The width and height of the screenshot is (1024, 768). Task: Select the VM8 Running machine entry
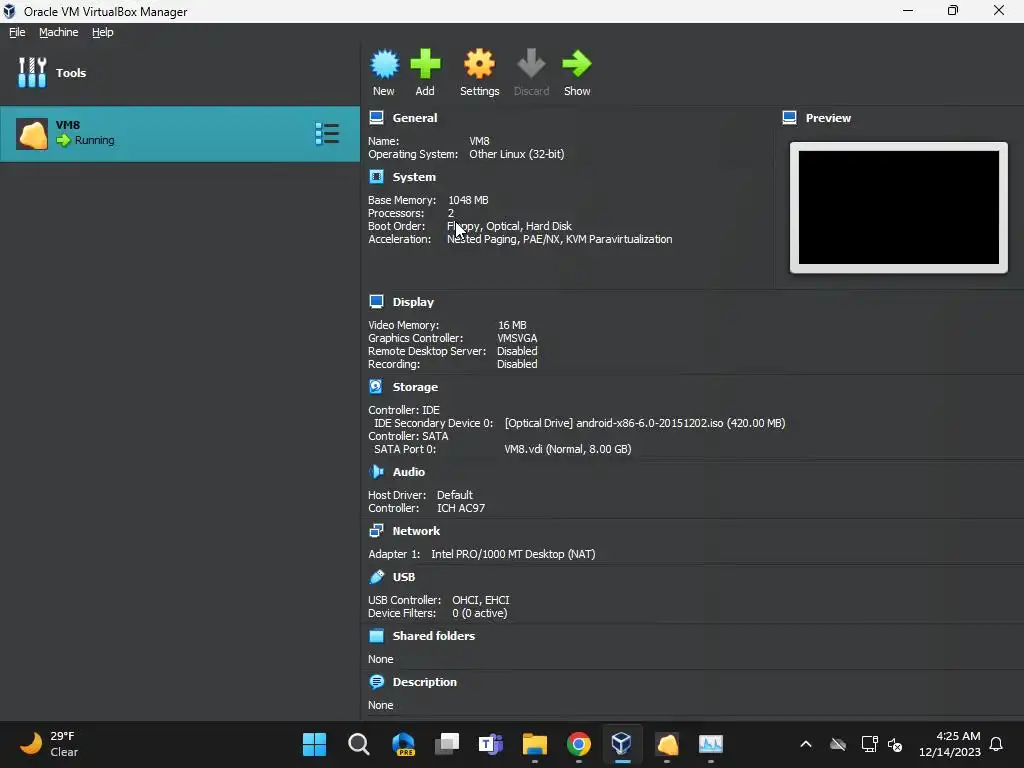point(180,134)
